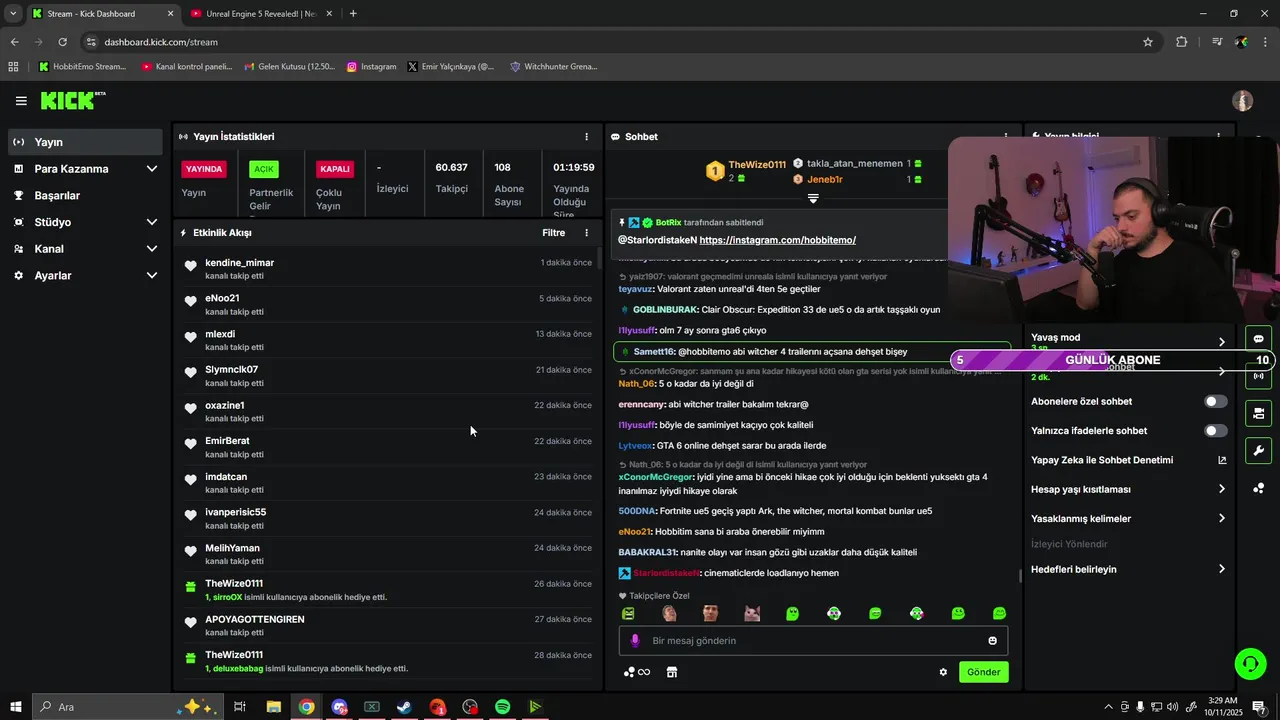Open the Gelen Kutusu bookmark
Viewport: 1280px width, 720px height.
pos(288,67)
